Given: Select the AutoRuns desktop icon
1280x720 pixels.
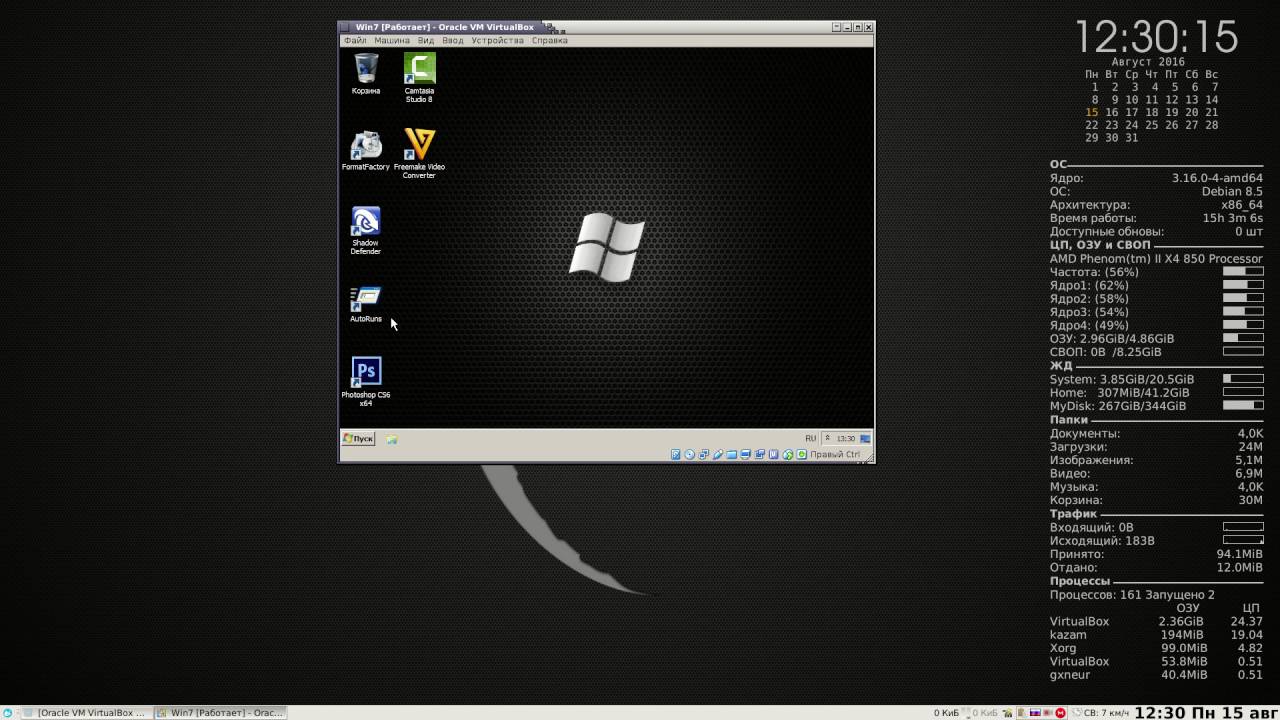Looking at the screenshot, I should pos(366,305).
